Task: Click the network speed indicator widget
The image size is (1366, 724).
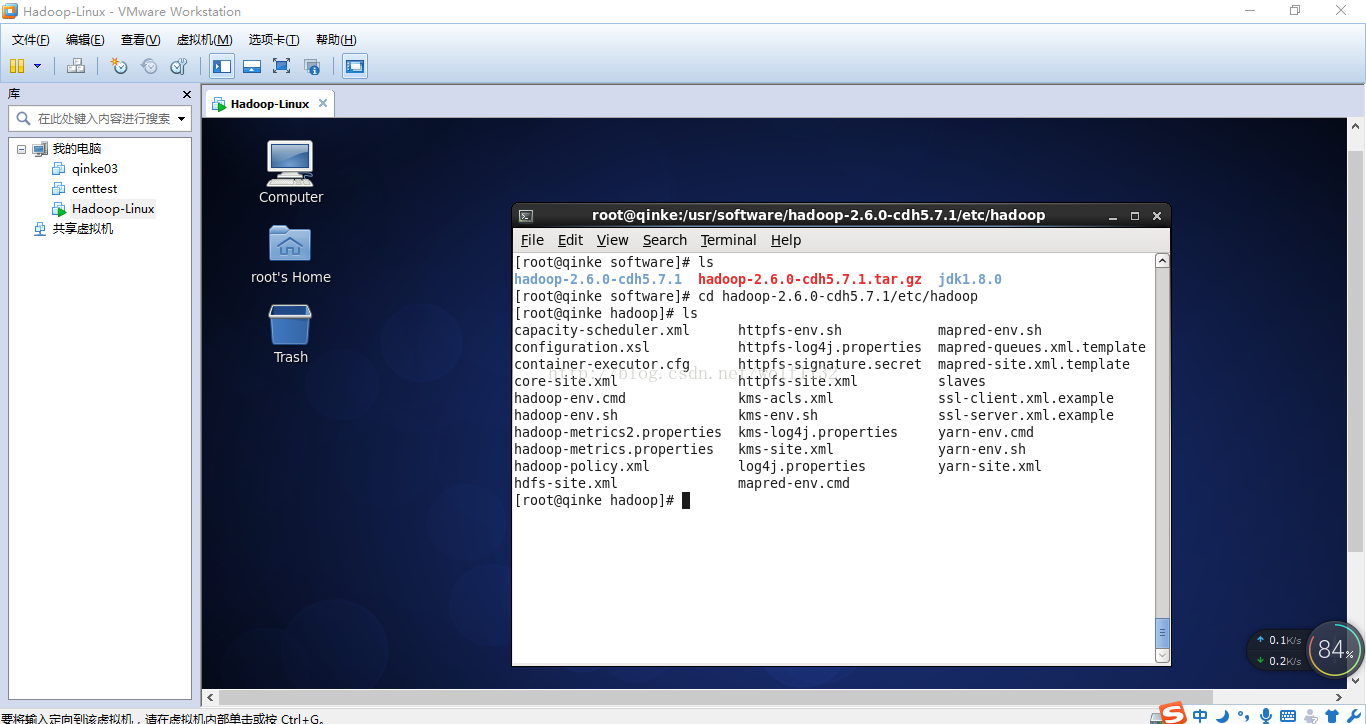Action: point(1277,650)
